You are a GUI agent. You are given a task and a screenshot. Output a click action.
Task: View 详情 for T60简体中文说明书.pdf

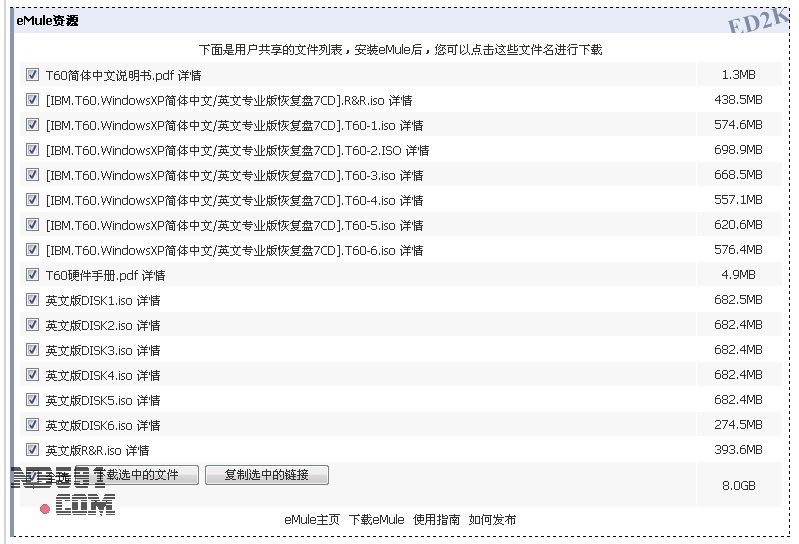click(x=190, y=75)
